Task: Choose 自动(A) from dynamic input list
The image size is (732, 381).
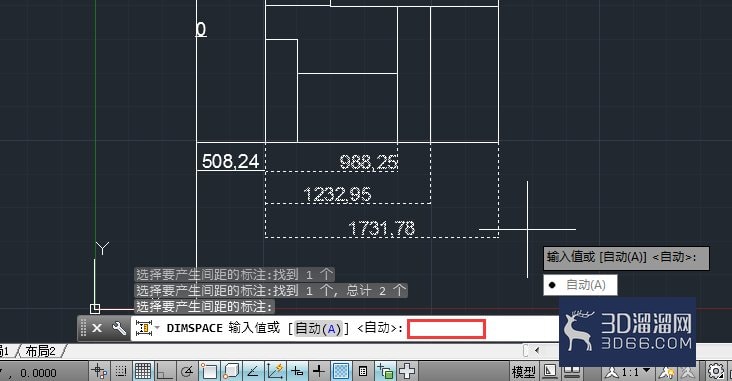Action: 580,285
